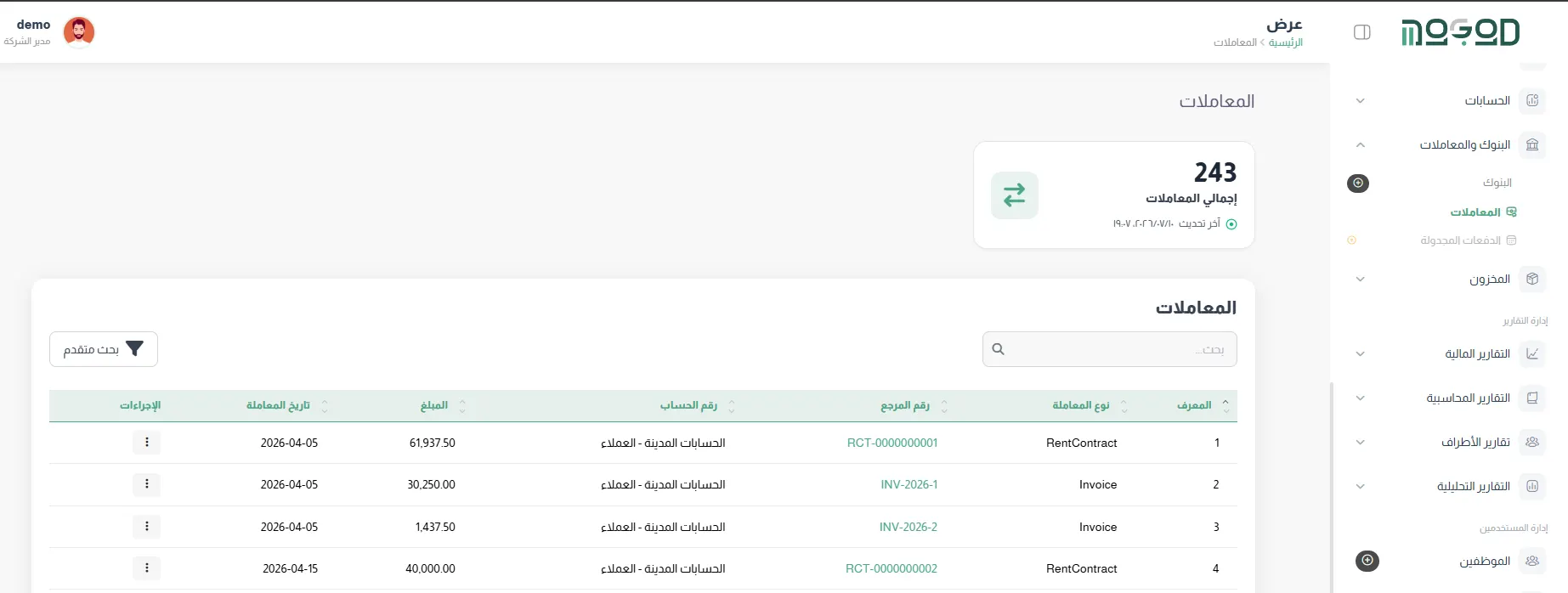Click the التقارير المالية chart icon

click(1532, 354)
